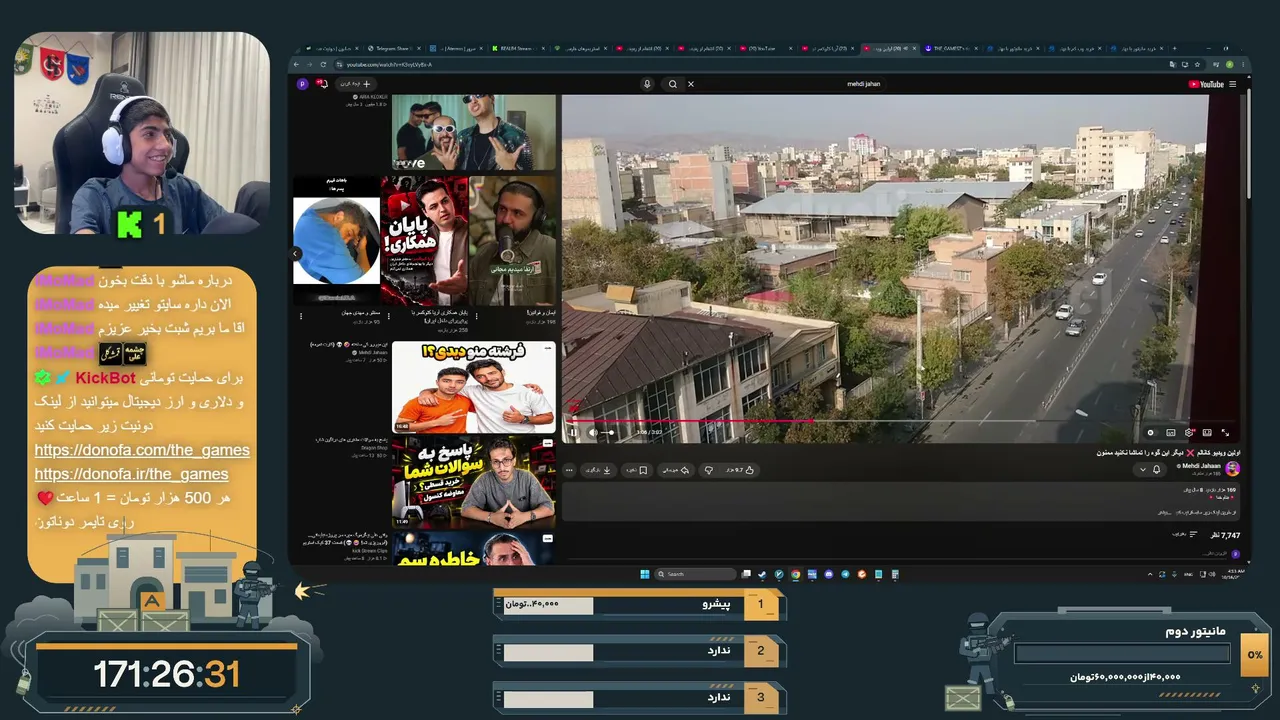Open the more actions ellipsis below the video
Screen dimensions: 1280x720
coord(570,470)
